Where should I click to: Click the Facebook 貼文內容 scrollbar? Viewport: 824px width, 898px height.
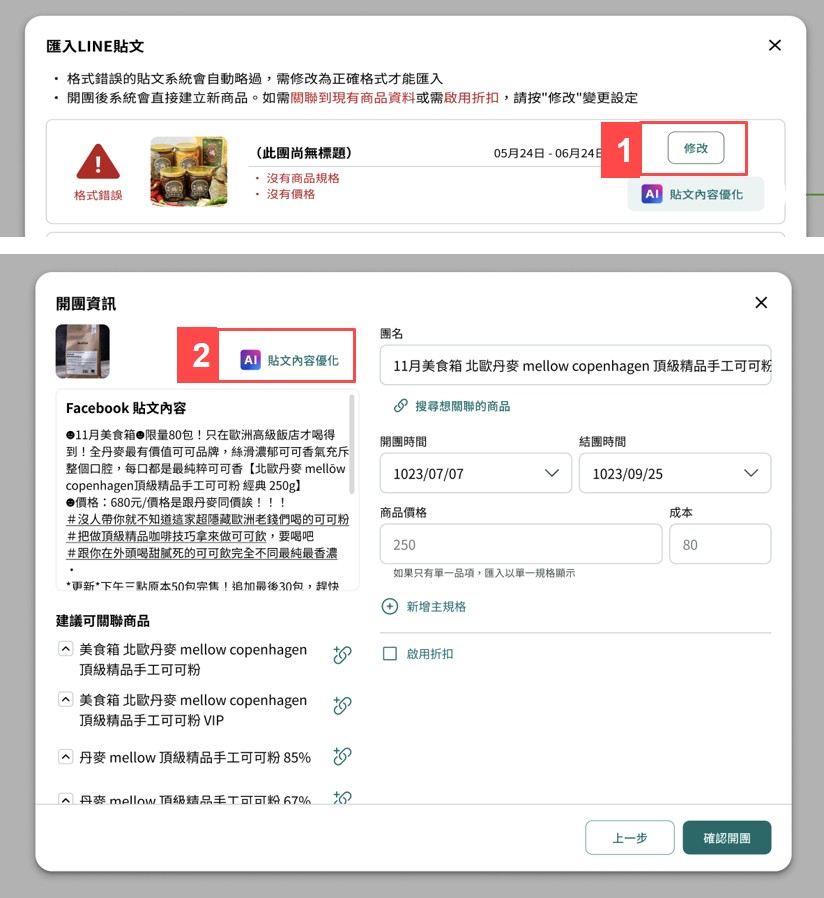tap(352, 444)
